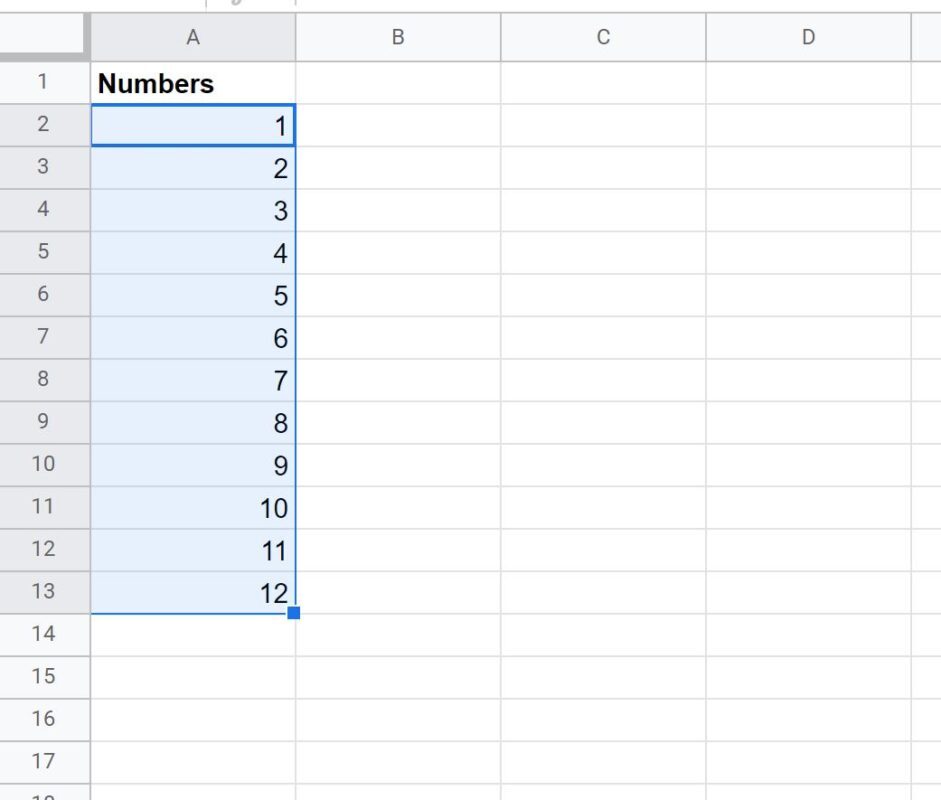Click empty cell C12
This screenshot has width=941, height=800.
[603, 550]
